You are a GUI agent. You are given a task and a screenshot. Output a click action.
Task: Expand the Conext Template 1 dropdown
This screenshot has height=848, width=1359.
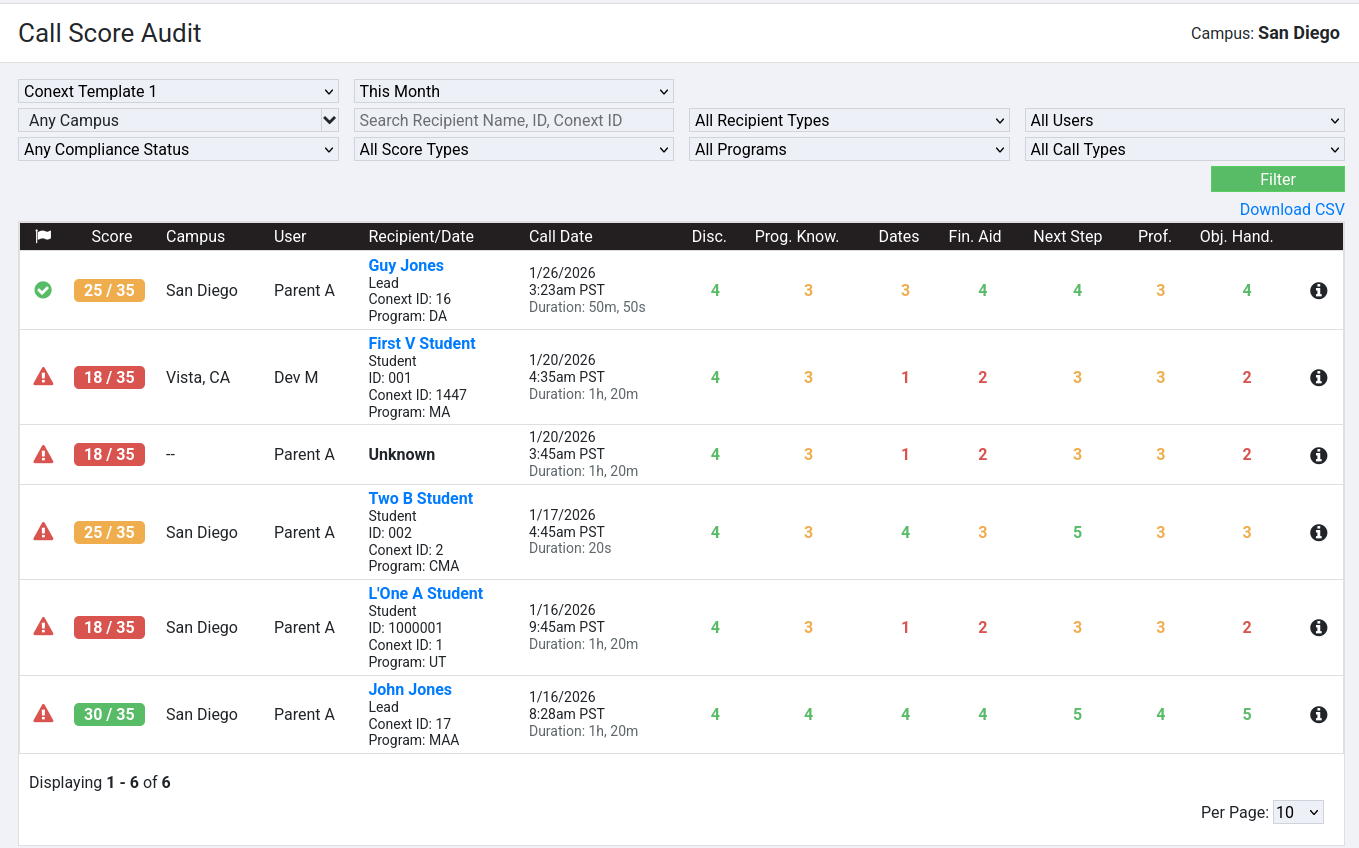coord(178,91)
